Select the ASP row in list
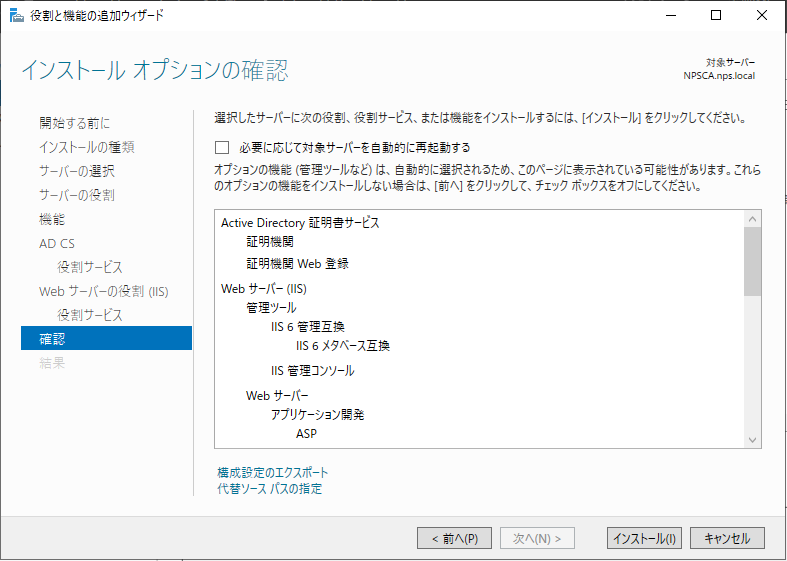The height and width of the screenshot is (561, 787). (x=306, y=434)
